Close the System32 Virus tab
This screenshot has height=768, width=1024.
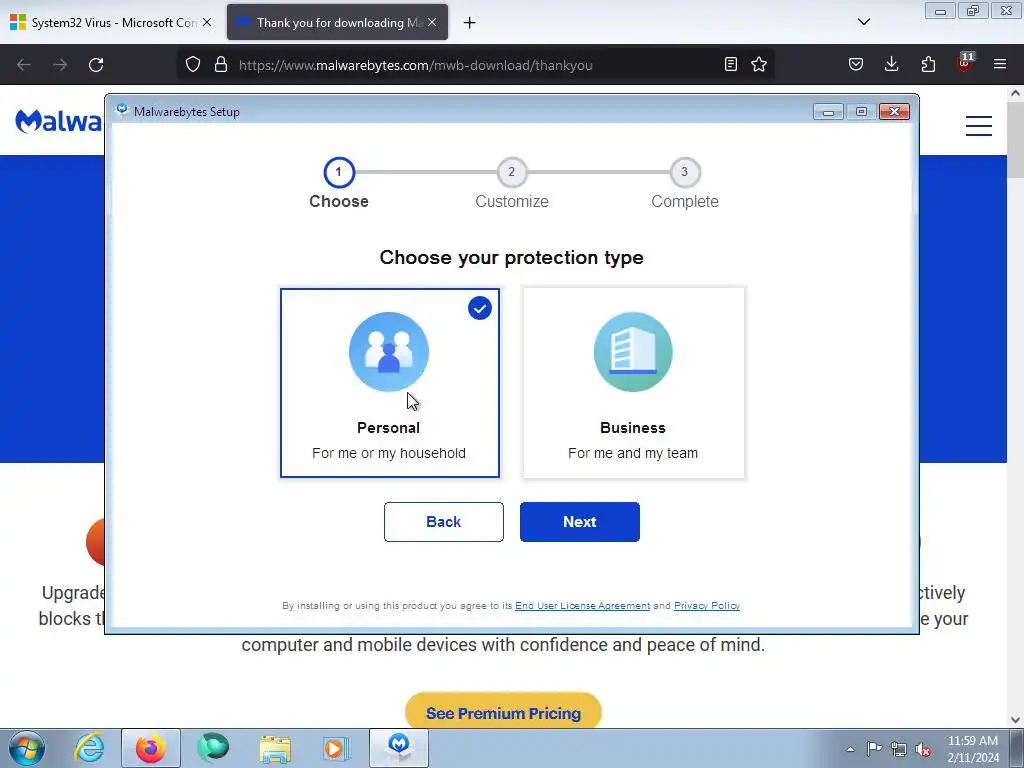207,22
